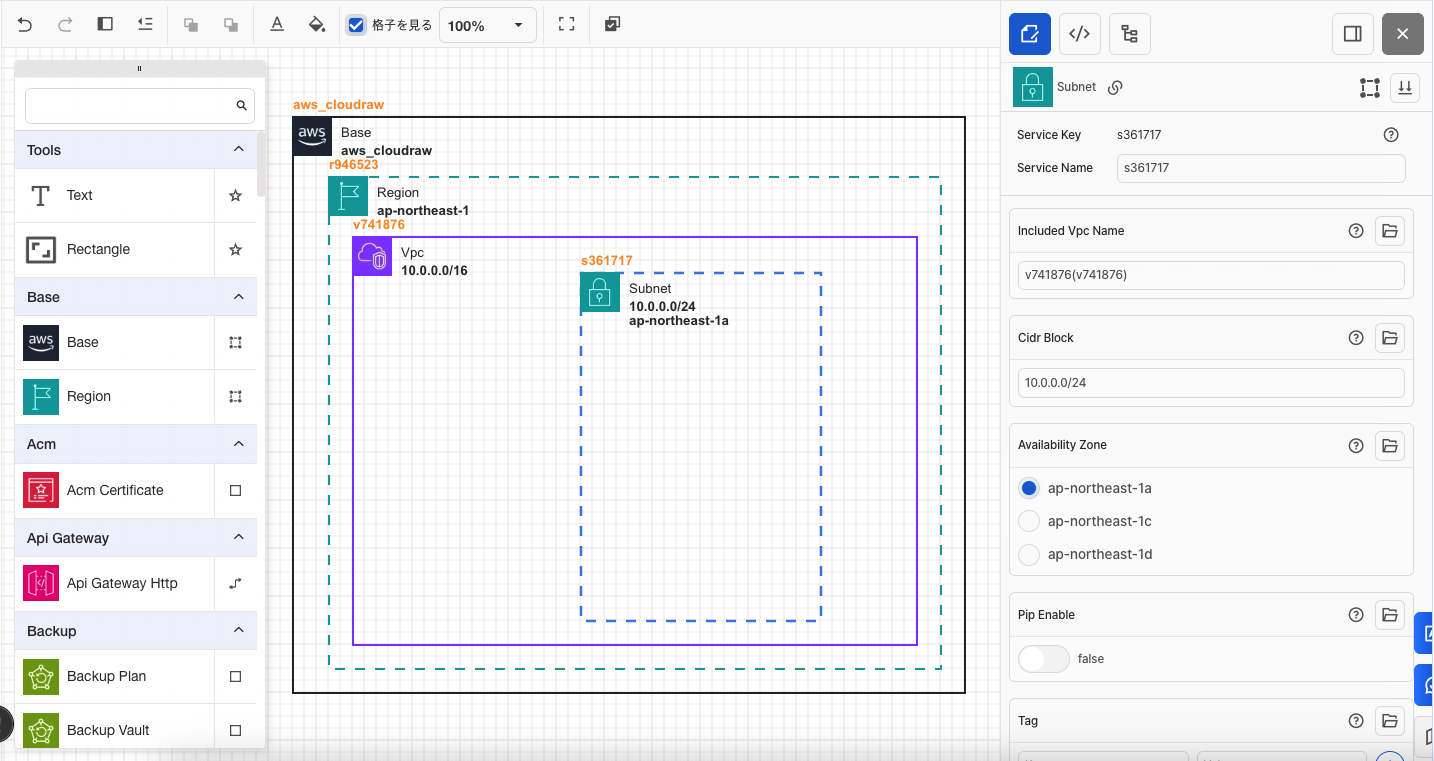Screen dimensions: 1434x761
Task: Open folder button for Pip Enable
Action: pyautogui.click(x=1389, y=615)
